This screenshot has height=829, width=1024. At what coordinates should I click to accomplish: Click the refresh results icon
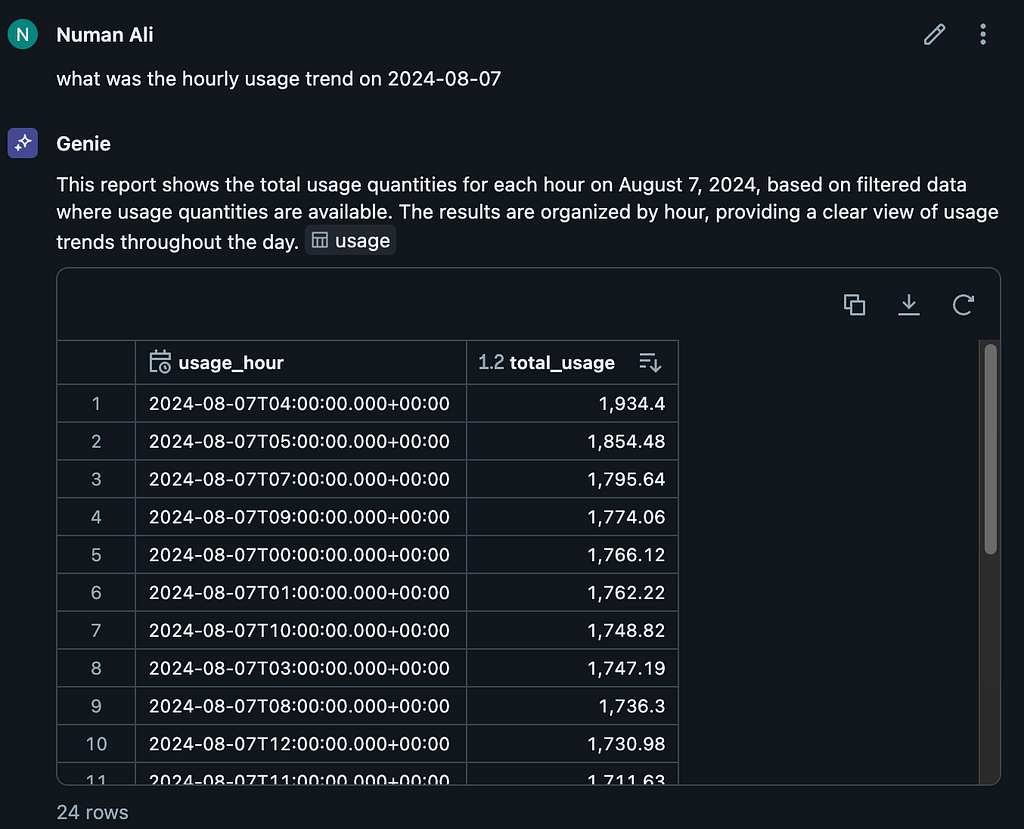coord(963,305)
